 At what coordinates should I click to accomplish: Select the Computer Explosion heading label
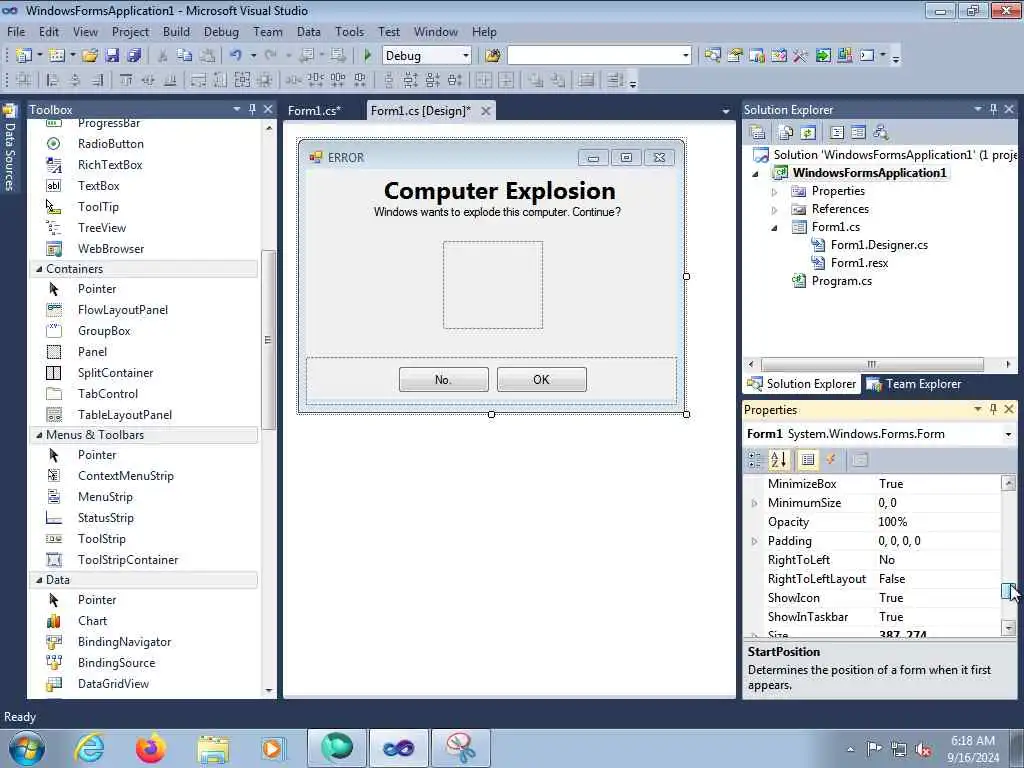click(500, 191)
